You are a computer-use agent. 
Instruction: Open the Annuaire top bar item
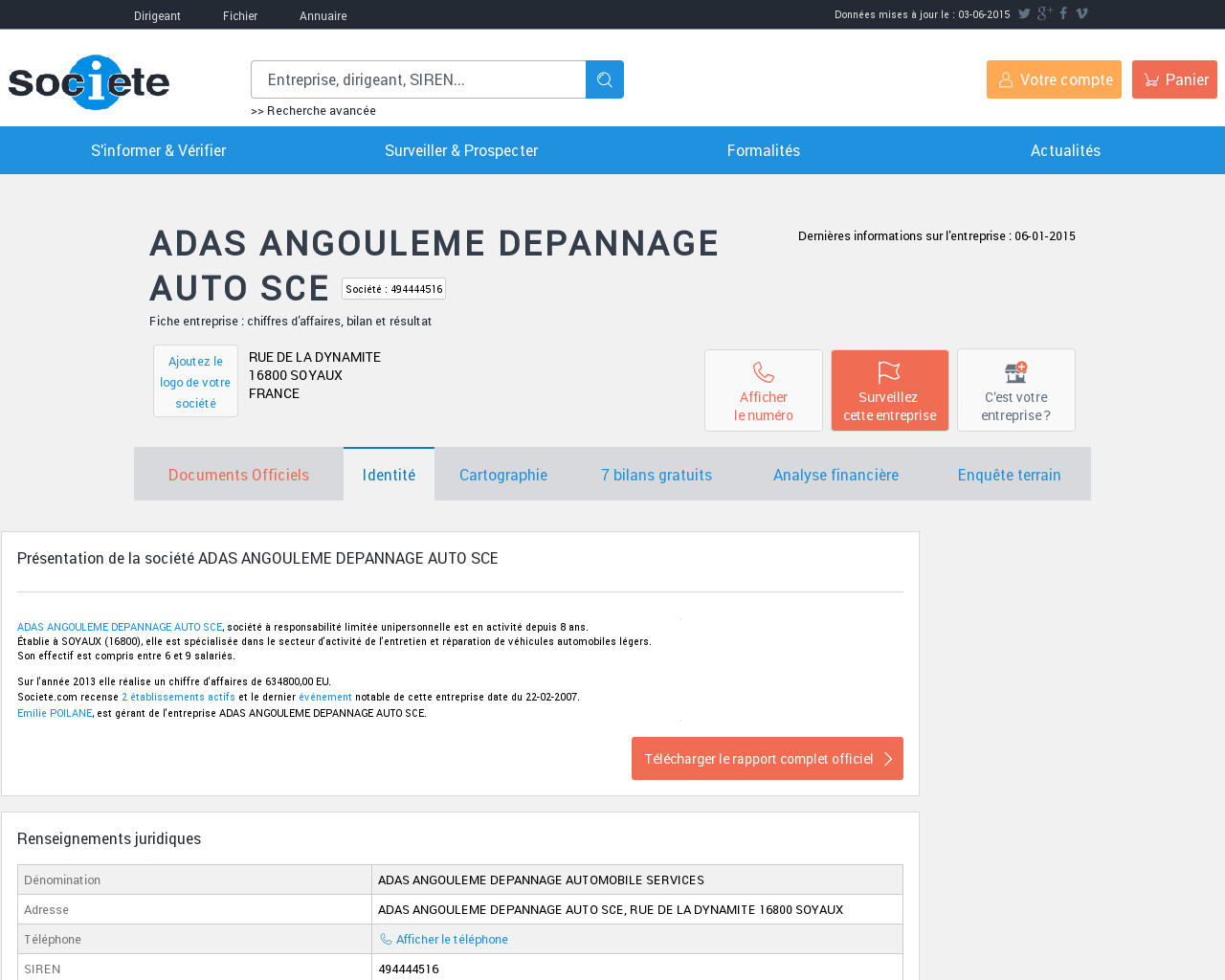[x=323, y=15]
